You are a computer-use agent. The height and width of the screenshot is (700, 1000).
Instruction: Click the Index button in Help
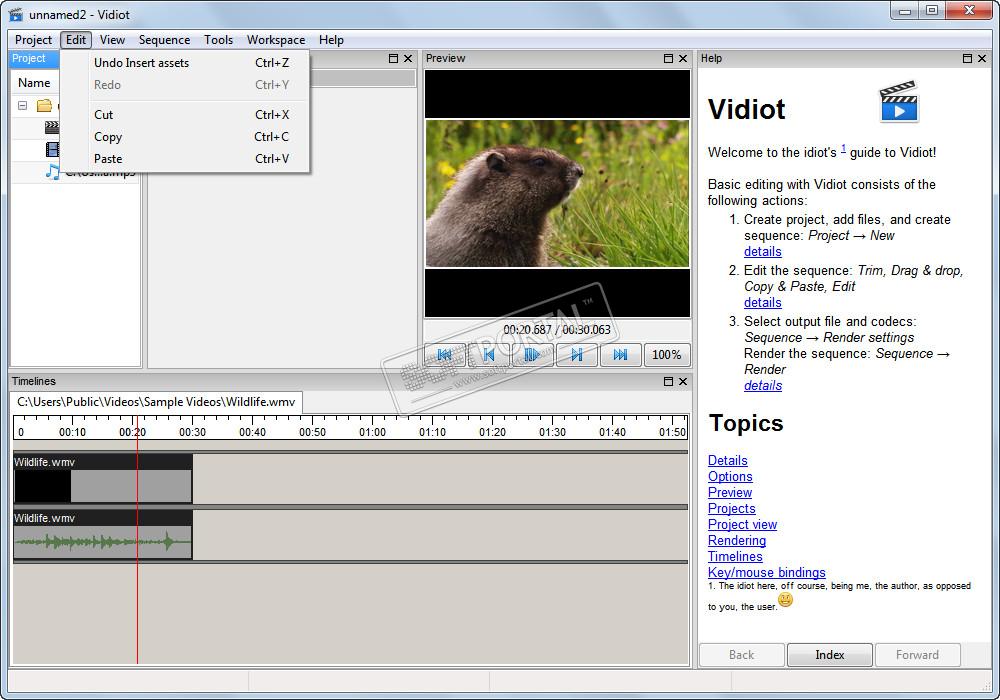tap(829, 655)
